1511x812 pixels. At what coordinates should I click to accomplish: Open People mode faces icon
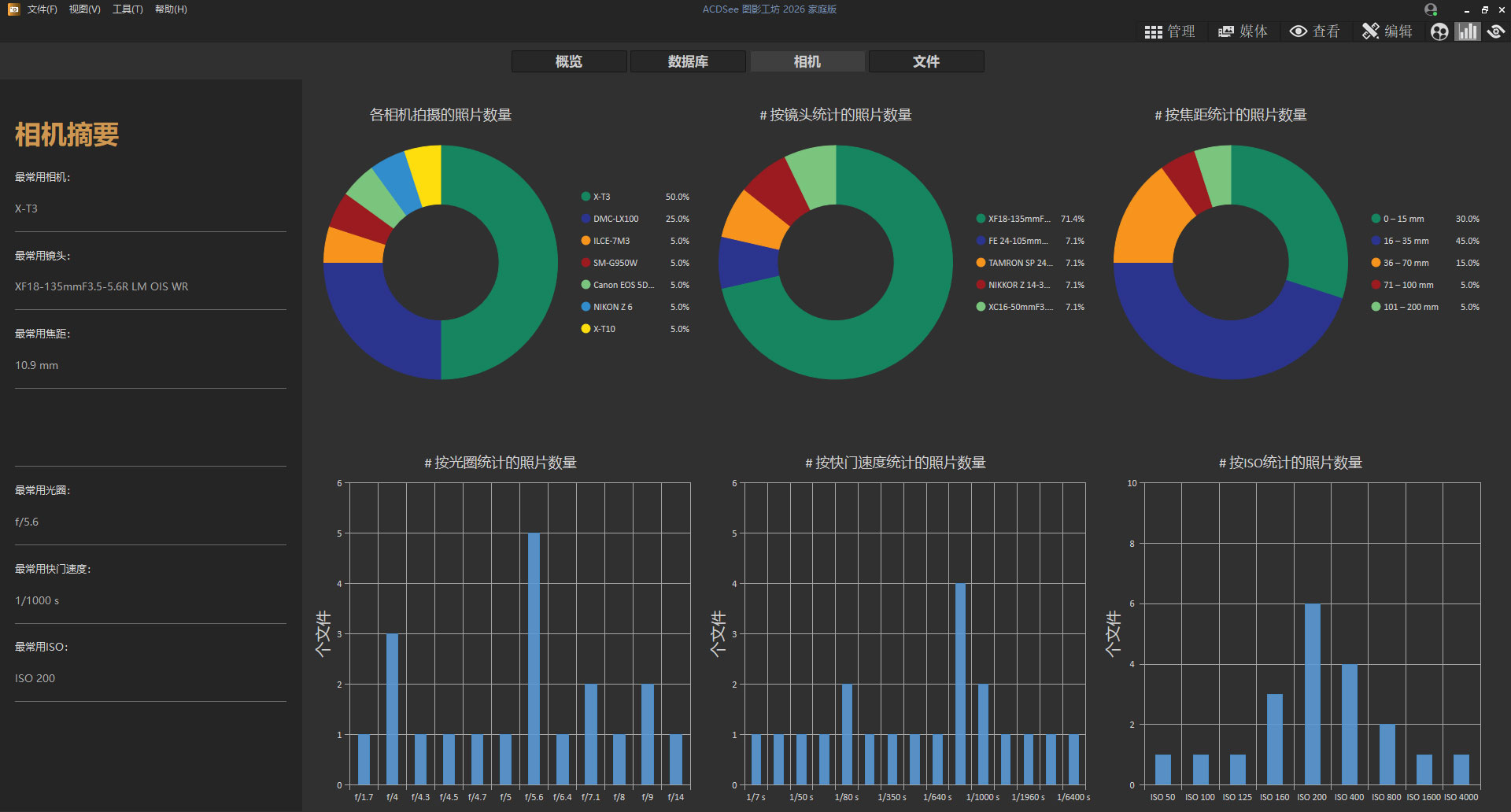click(1439, 31)
